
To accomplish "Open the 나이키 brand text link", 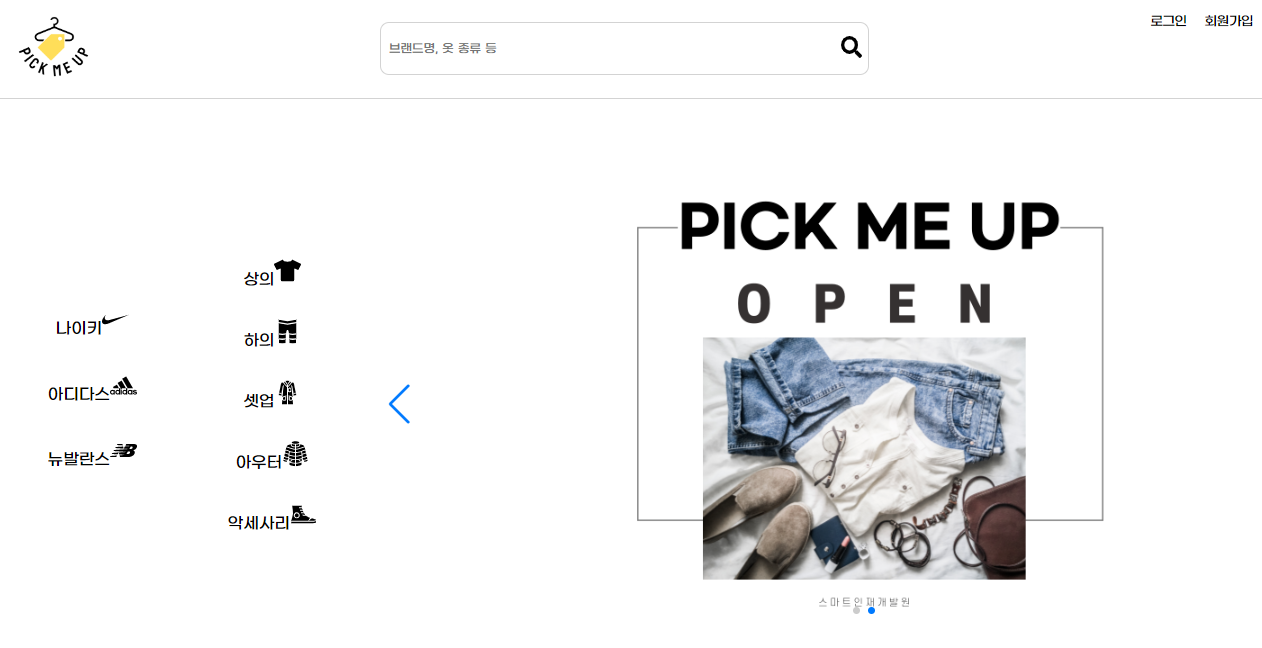I will 79,328.
